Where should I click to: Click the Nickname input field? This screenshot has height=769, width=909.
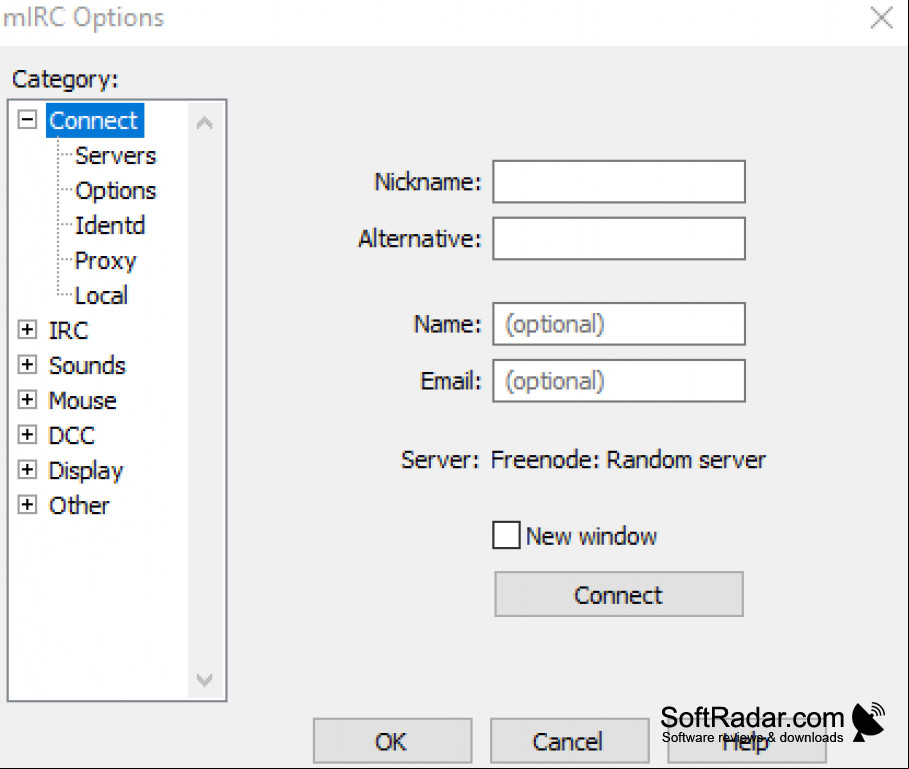pos(619,181)
